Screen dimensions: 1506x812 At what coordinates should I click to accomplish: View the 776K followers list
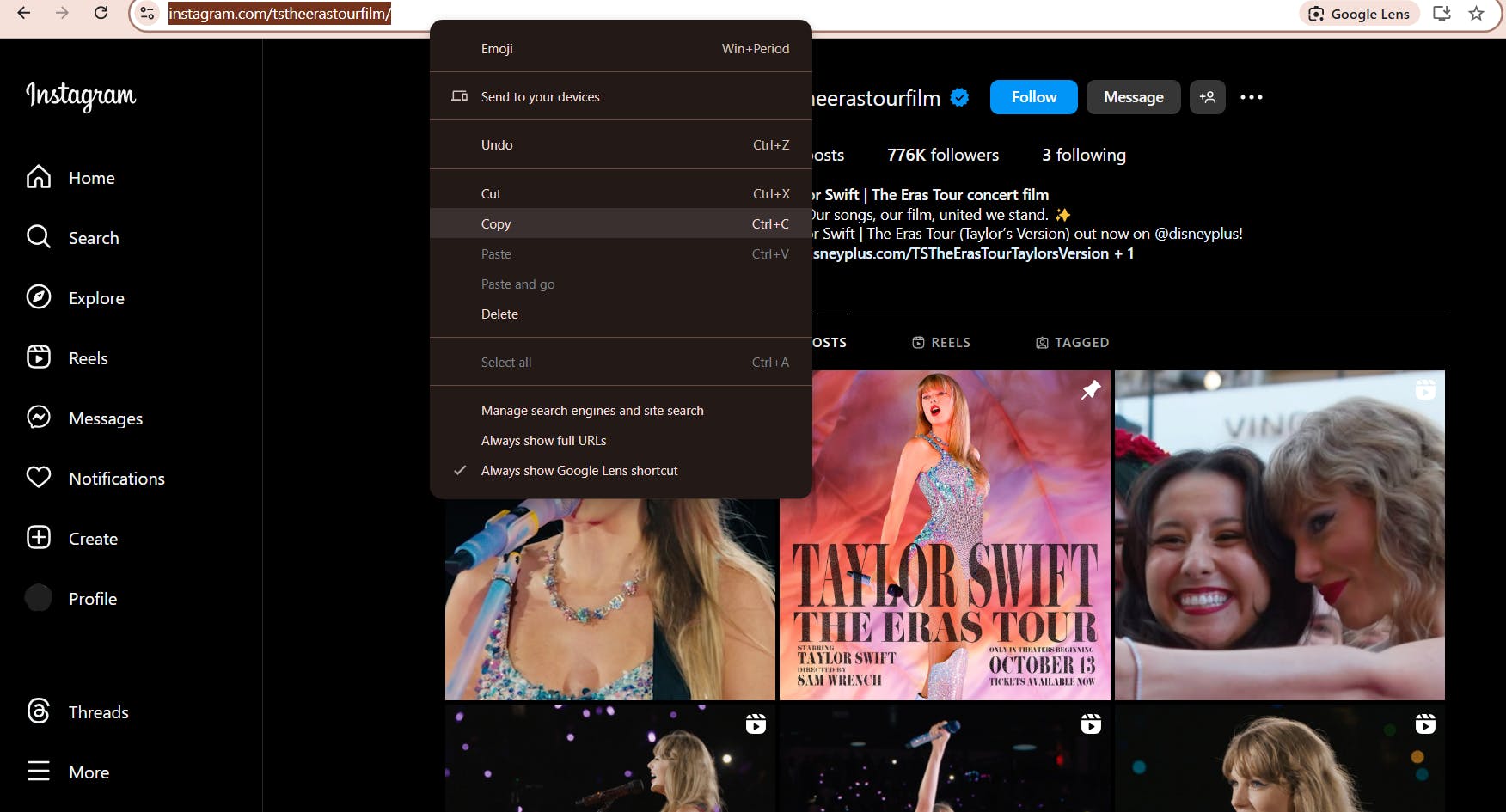[x=943, y=155]
